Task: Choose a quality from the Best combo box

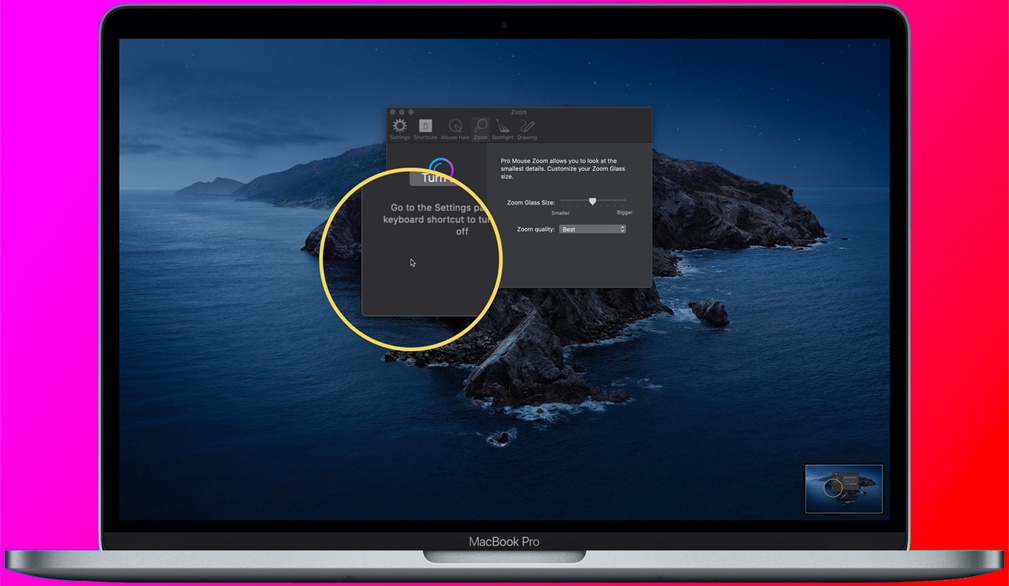Action: [x=592, y=229]
